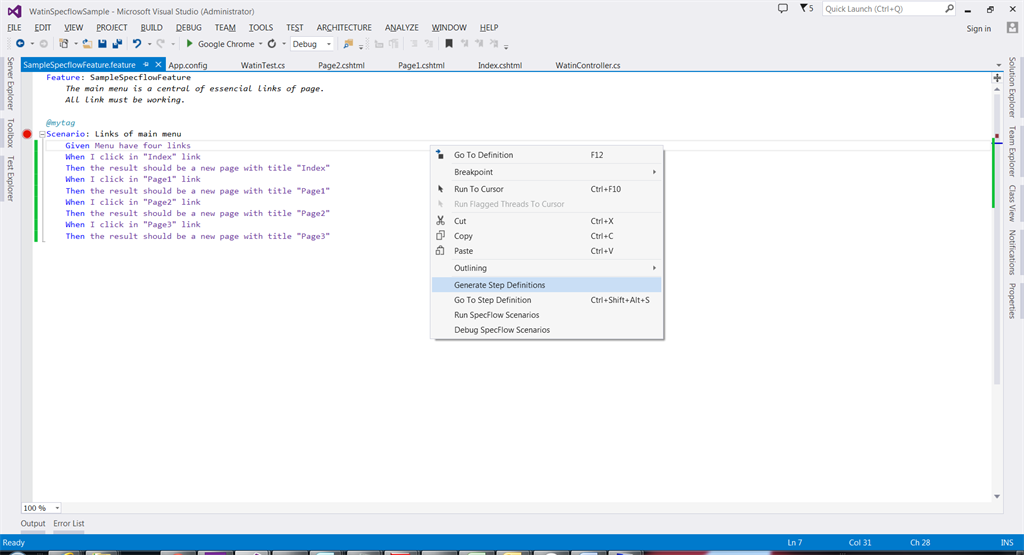Toggle the red breakpoint on Scenario line

27,134
